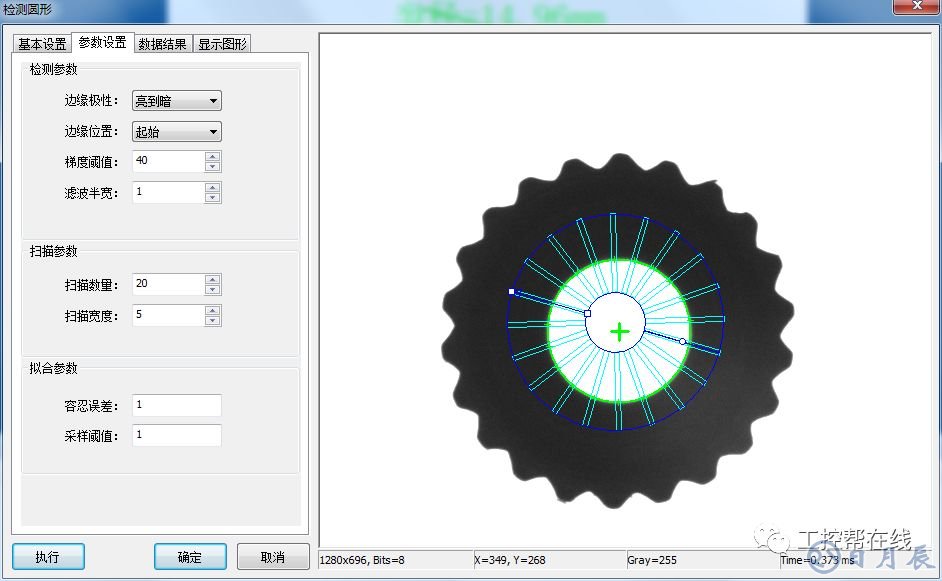Expand the 边缘位置 dropdown

click(177, 132)
